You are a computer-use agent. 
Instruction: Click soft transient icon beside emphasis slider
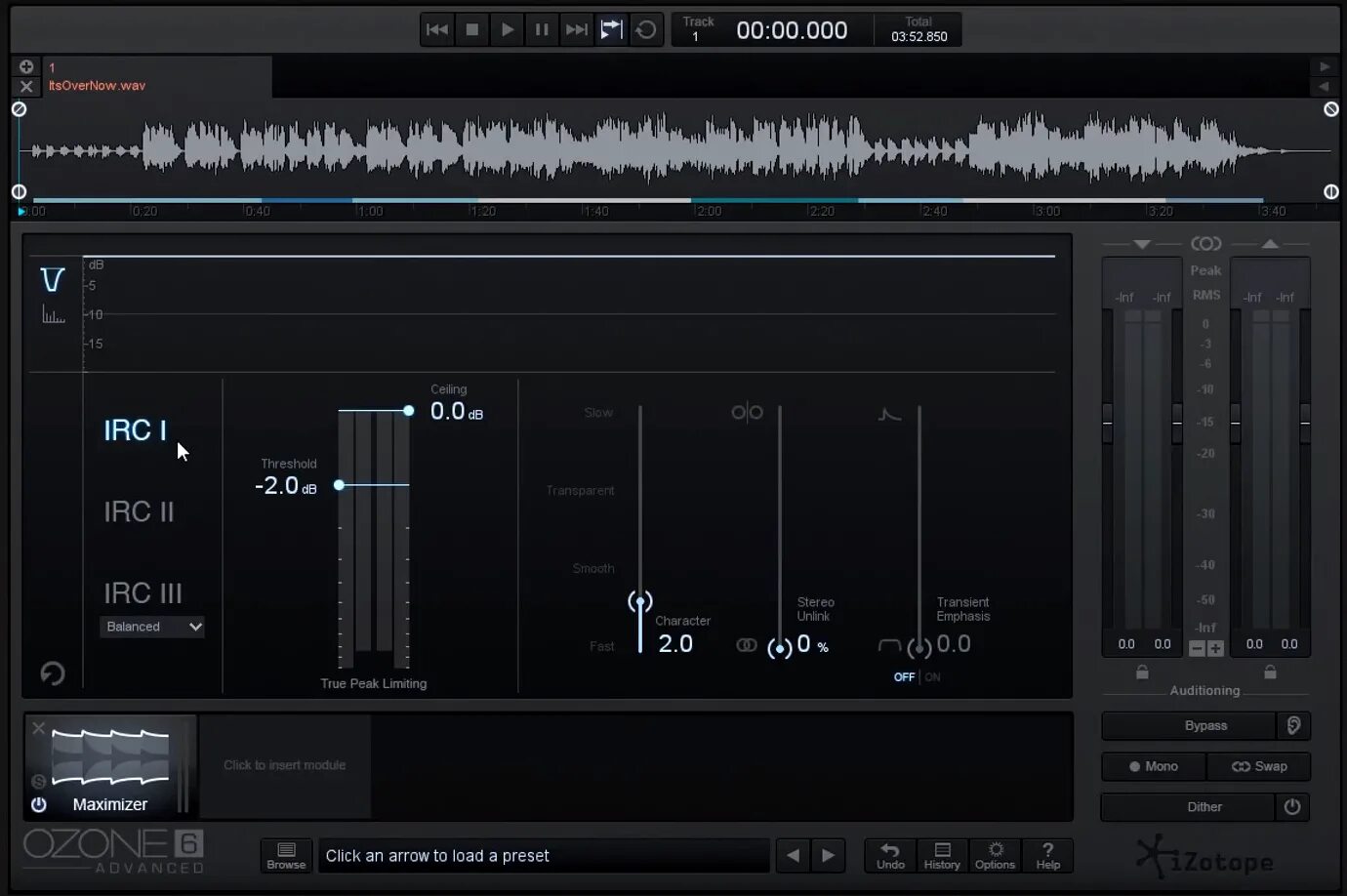click(x=889, y=645)
